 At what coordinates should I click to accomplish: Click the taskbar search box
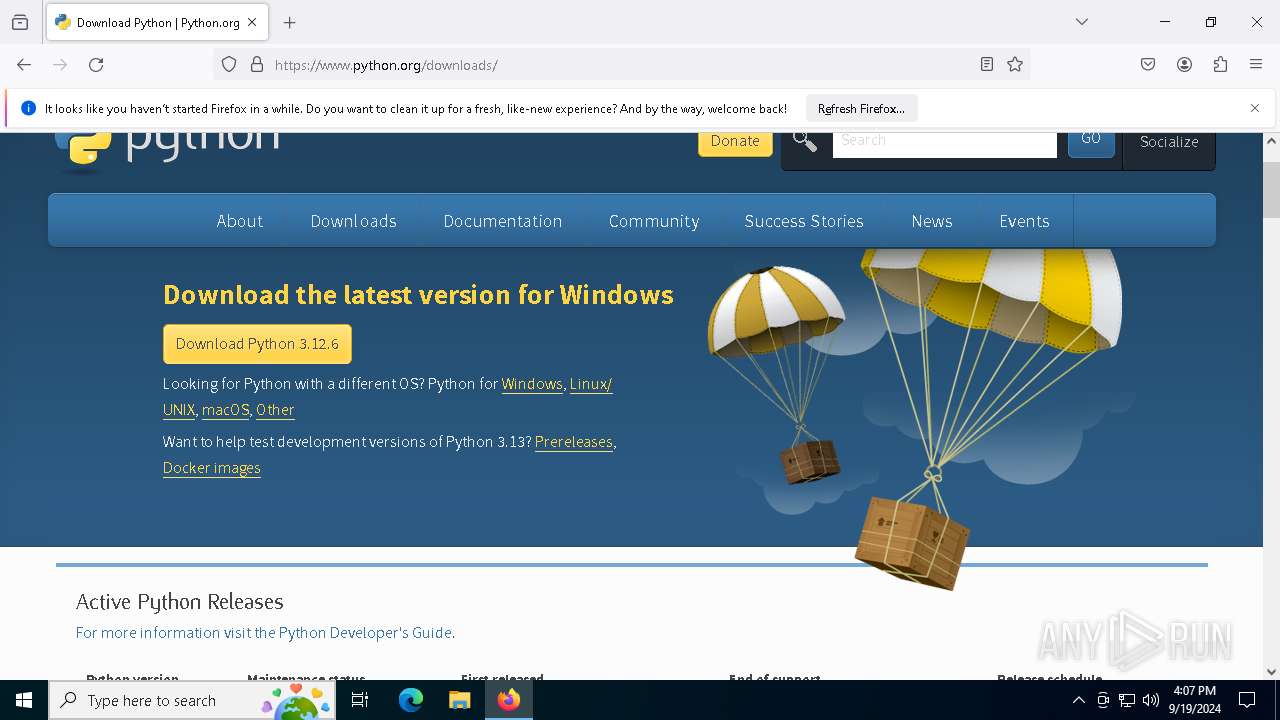tap(190, 701)
